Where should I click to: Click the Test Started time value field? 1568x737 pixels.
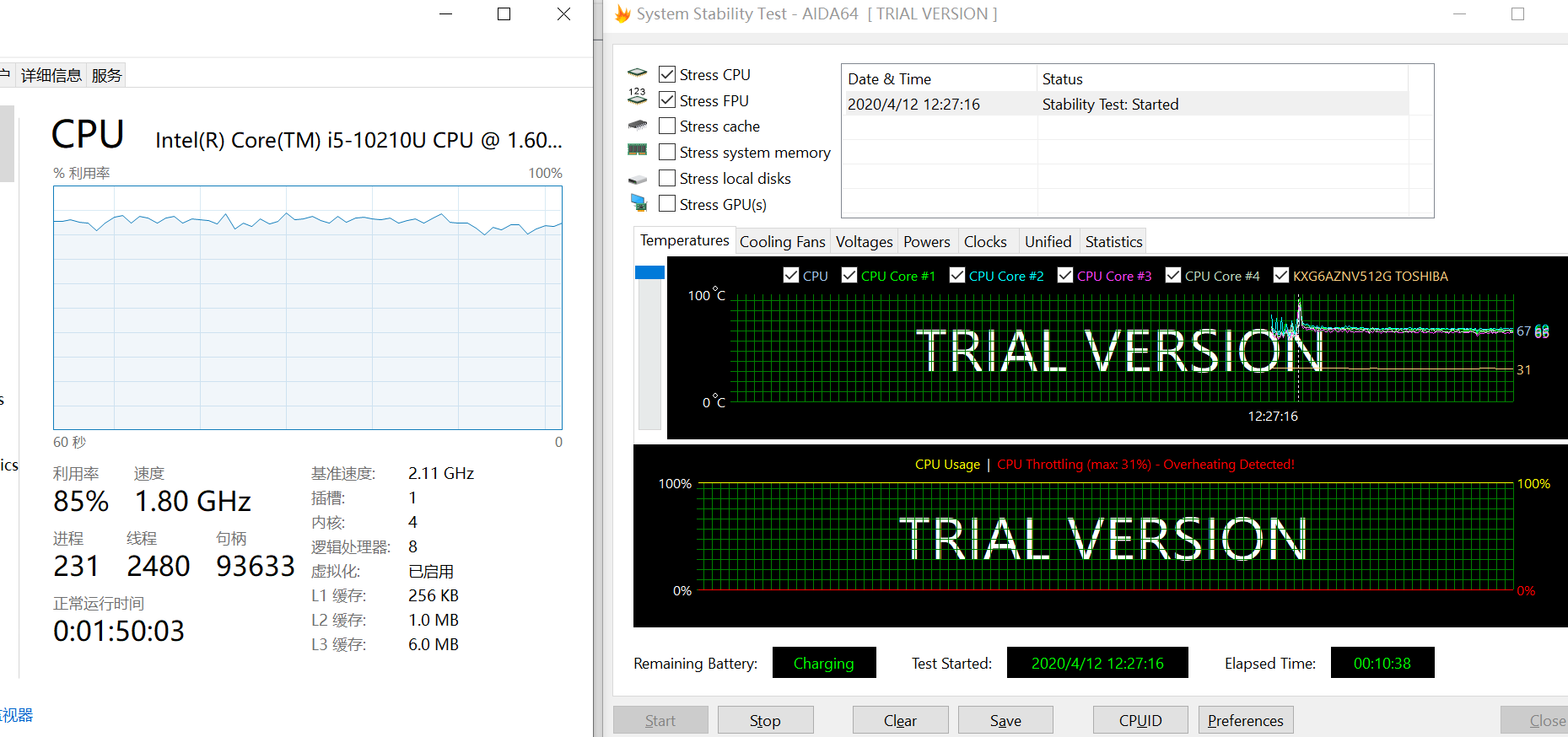point(1097,663)
